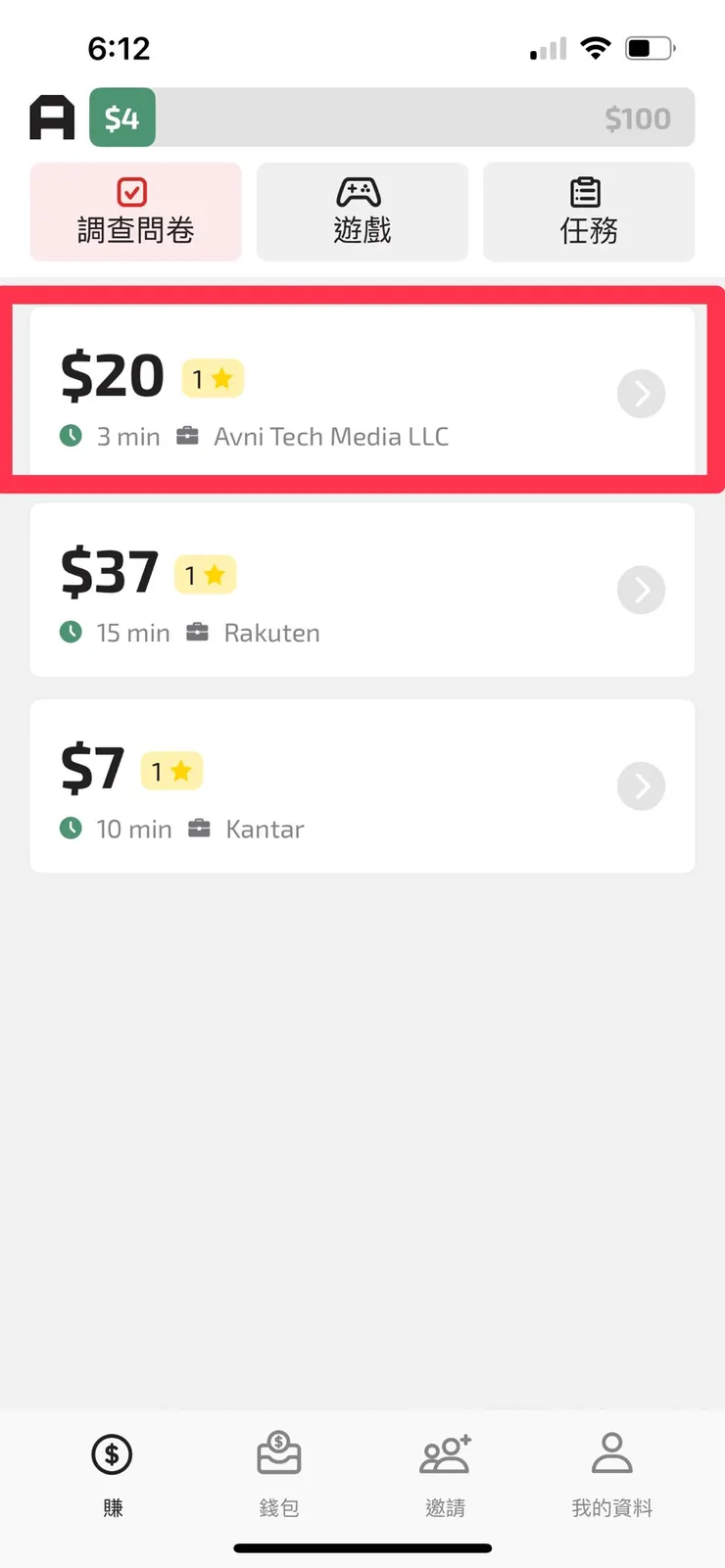Open the 賺 dollar-coin icon in bottom bar
725x1568 pixels.
pos(112,1454)
